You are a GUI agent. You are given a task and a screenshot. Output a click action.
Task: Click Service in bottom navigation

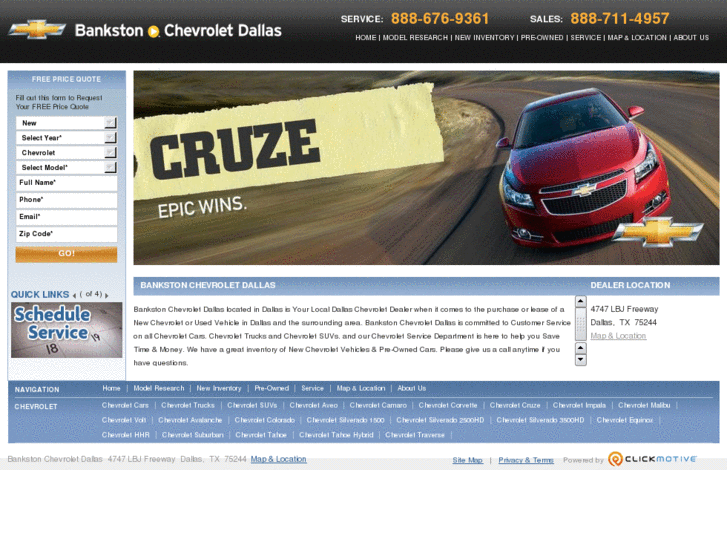[x=312, y=388]
